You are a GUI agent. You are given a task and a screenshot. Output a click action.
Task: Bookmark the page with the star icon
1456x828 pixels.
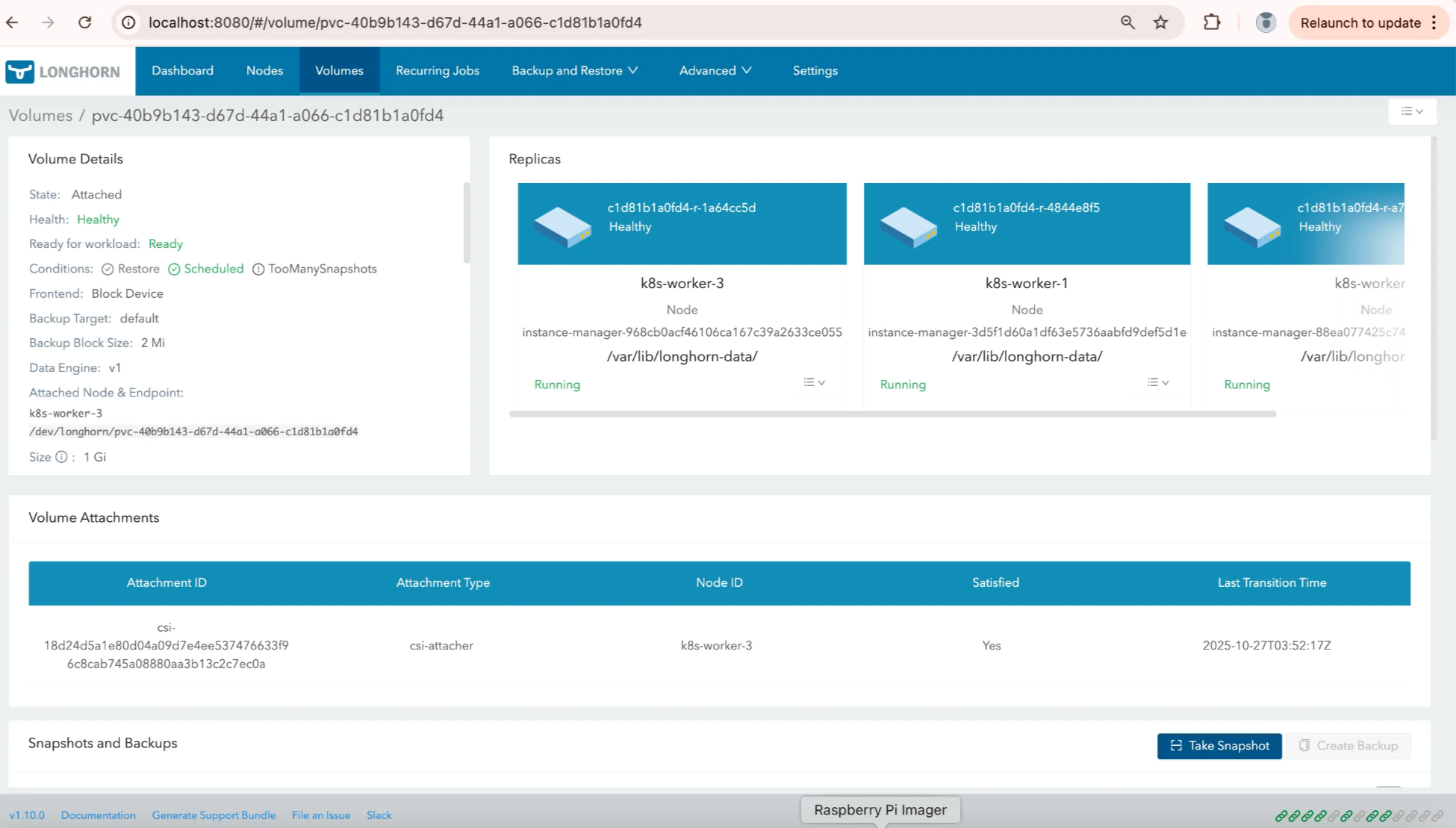click(x=1160, y=22)
